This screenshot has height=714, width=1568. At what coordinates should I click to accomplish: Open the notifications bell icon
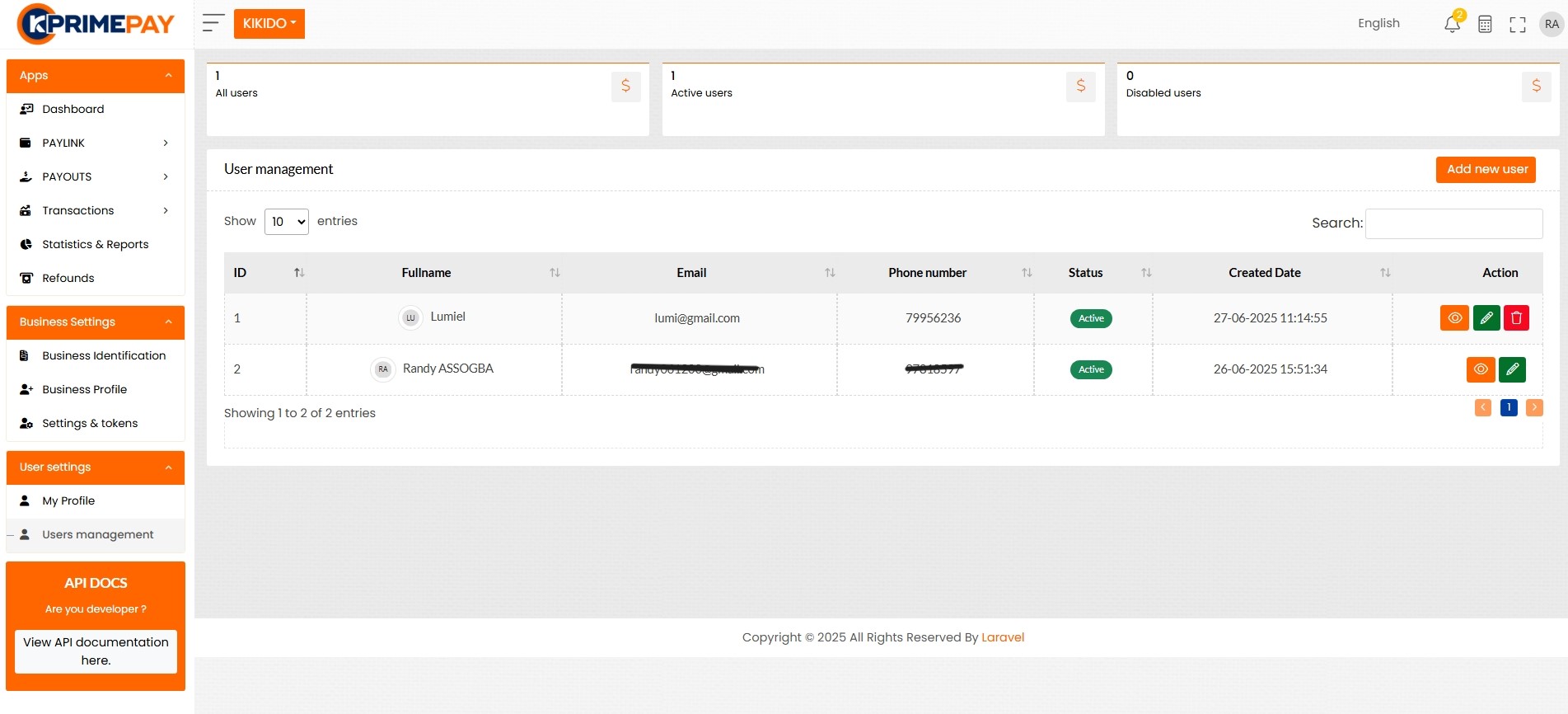coord(1453,23)
